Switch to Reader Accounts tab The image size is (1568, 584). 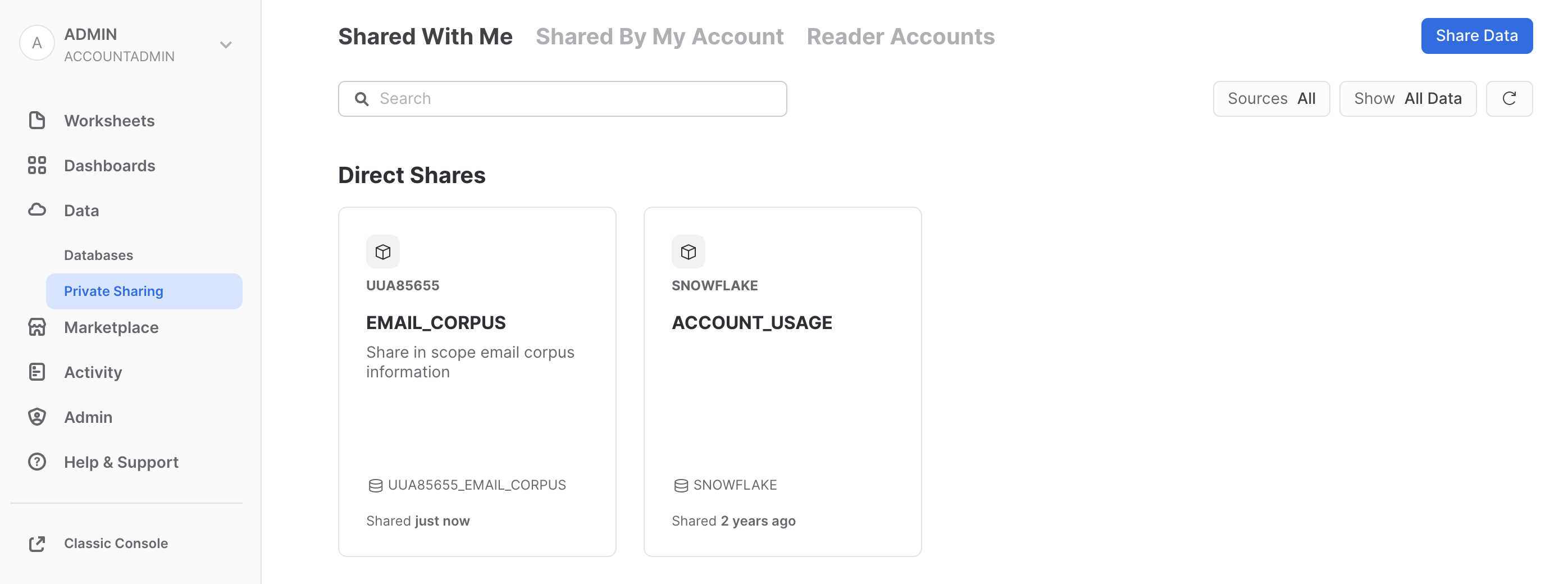900,36
